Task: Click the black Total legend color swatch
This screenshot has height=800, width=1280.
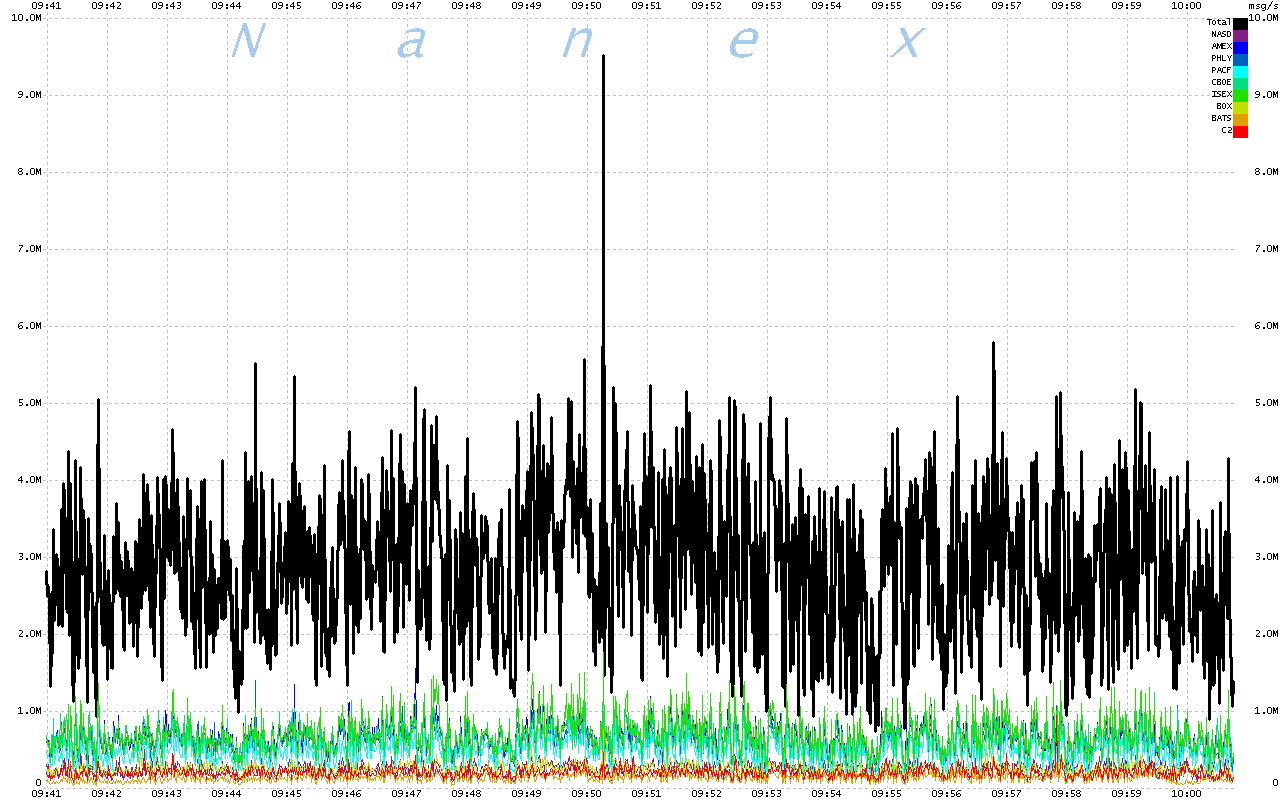Action: [1240, 23]
